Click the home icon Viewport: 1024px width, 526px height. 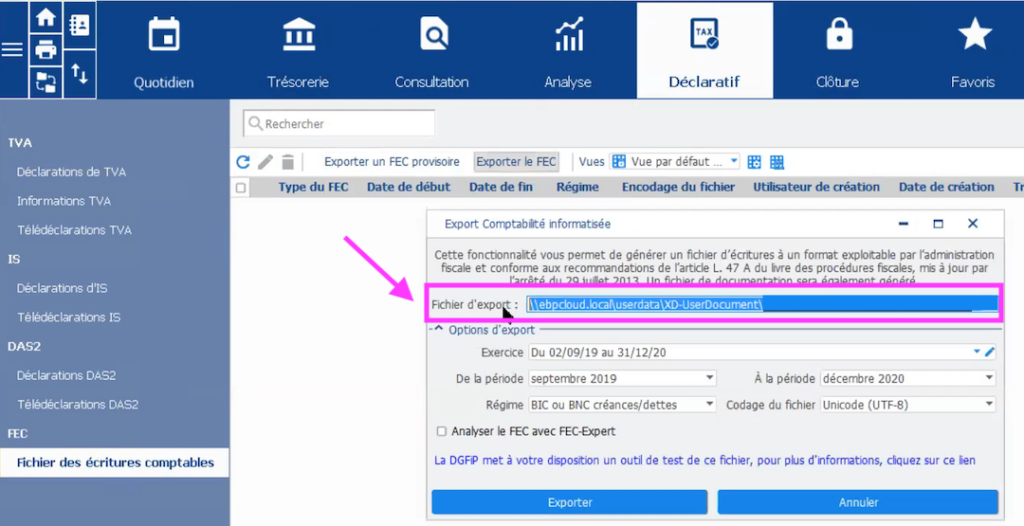(x=46, y=17)
